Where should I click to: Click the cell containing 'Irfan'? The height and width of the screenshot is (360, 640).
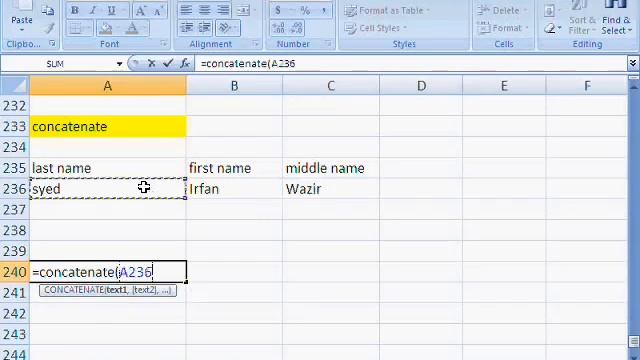(234, 189)
